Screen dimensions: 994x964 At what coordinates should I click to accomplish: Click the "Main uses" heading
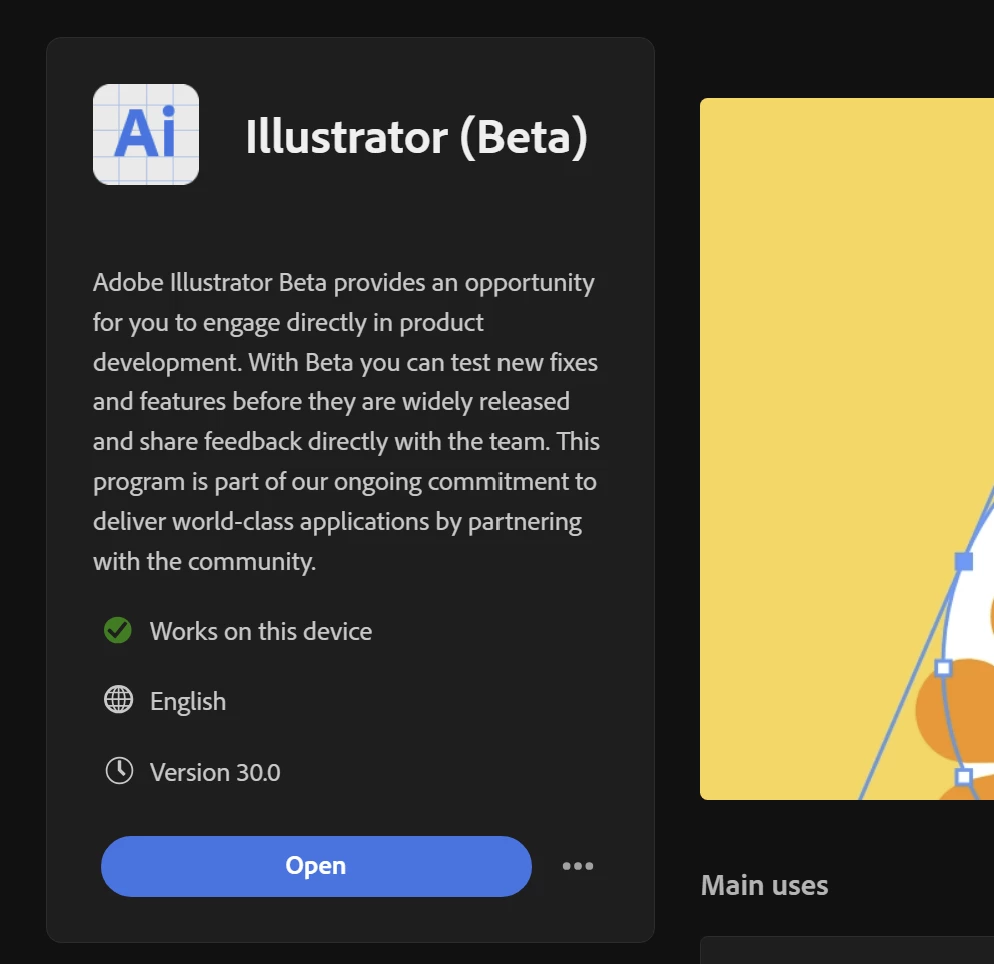(x=765, y=885)
